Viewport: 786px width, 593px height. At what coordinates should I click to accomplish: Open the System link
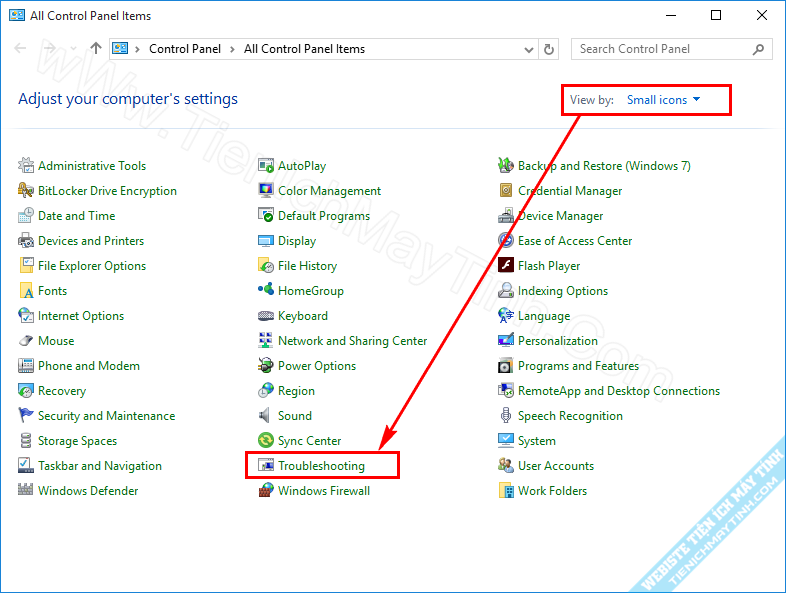pyautogui.click(x=536, y=441)
